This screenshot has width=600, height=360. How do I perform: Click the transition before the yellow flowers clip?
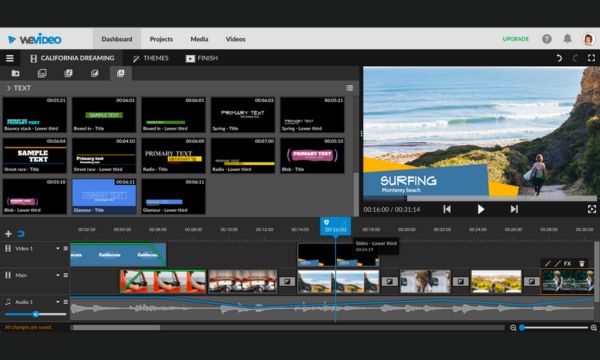click(x=461, y=282)
